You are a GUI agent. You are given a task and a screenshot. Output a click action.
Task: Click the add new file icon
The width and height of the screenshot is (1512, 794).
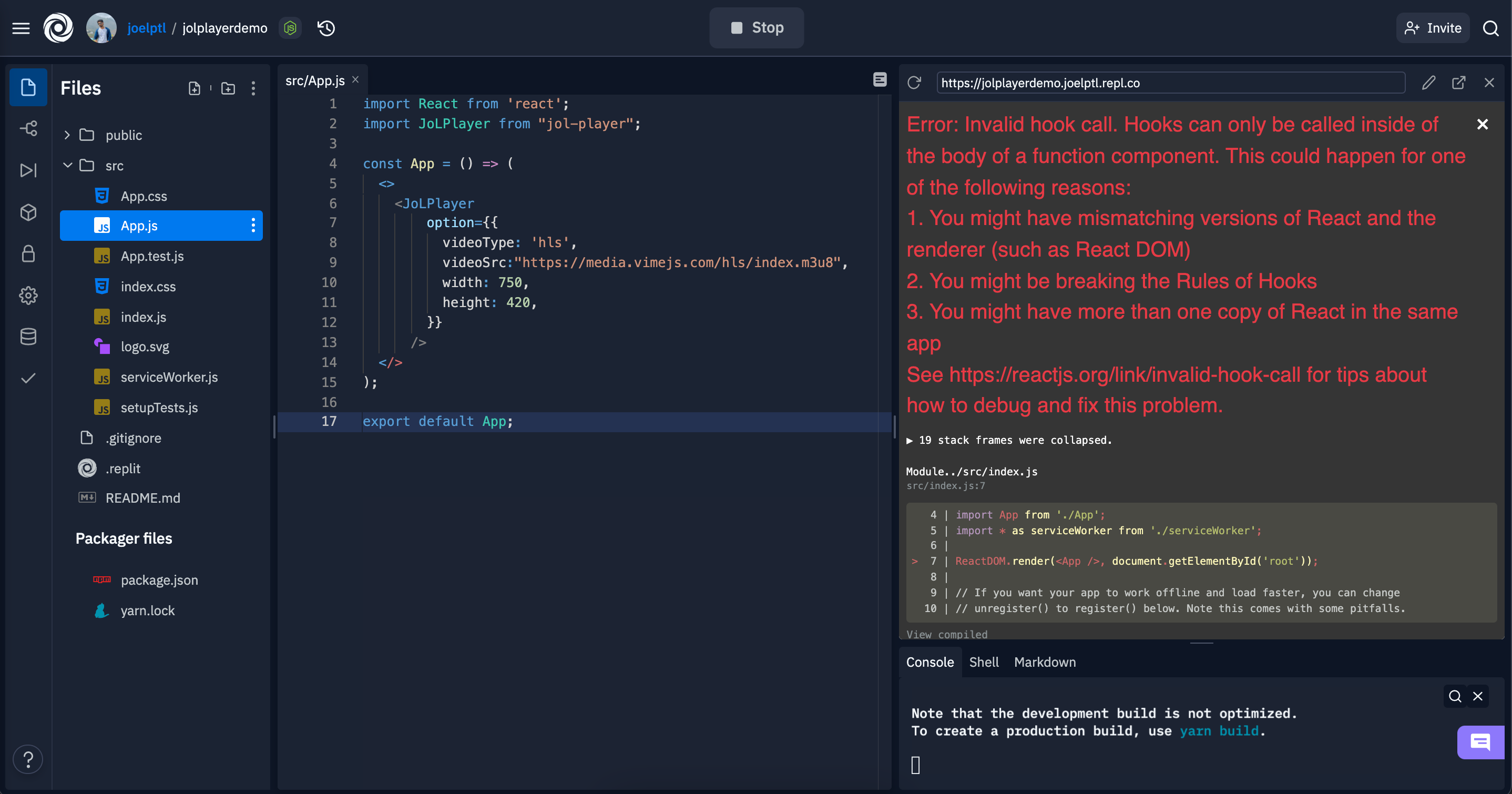(195, 88)
